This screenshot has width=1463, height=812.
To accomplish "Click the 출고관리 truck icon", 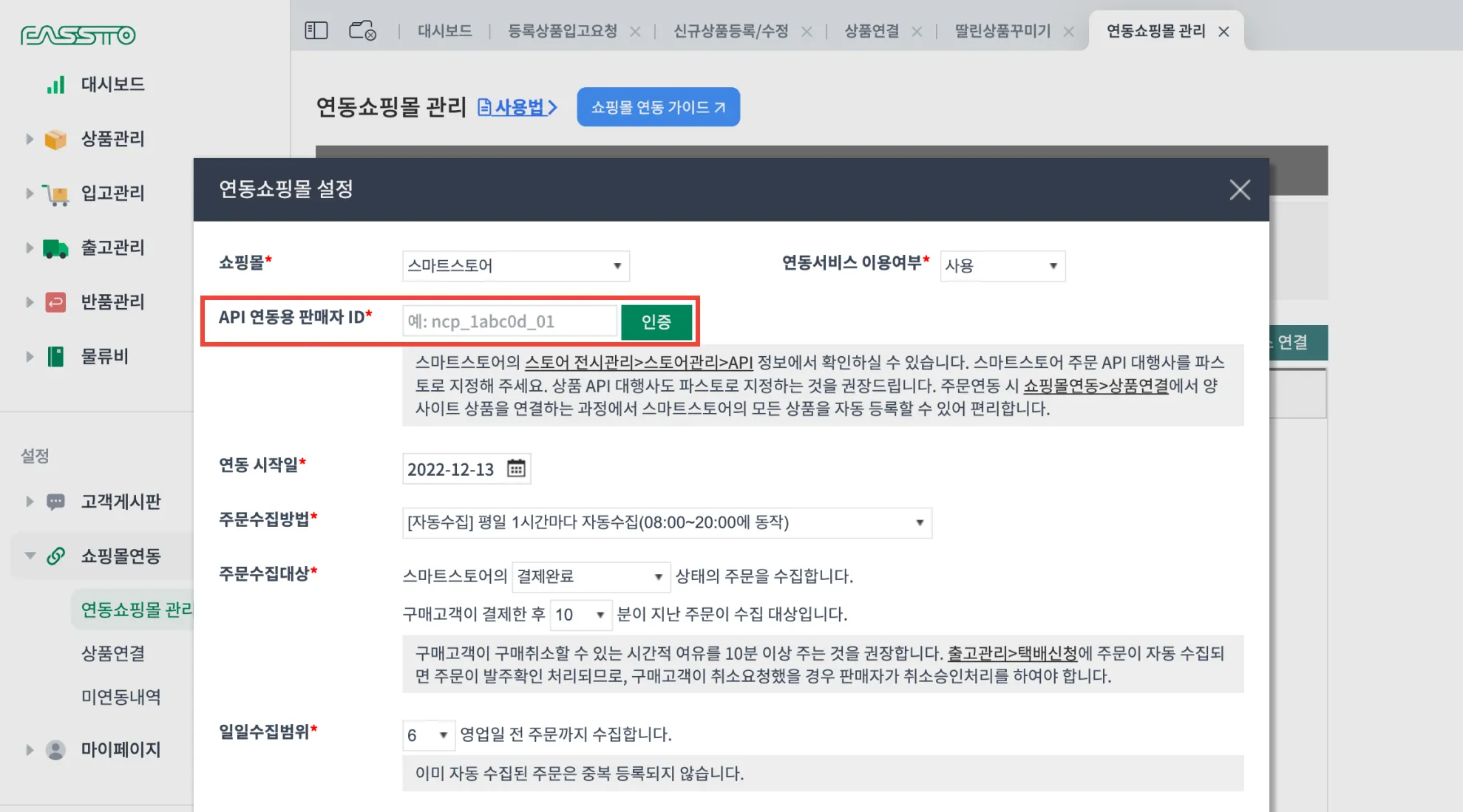I will [55, 248].
